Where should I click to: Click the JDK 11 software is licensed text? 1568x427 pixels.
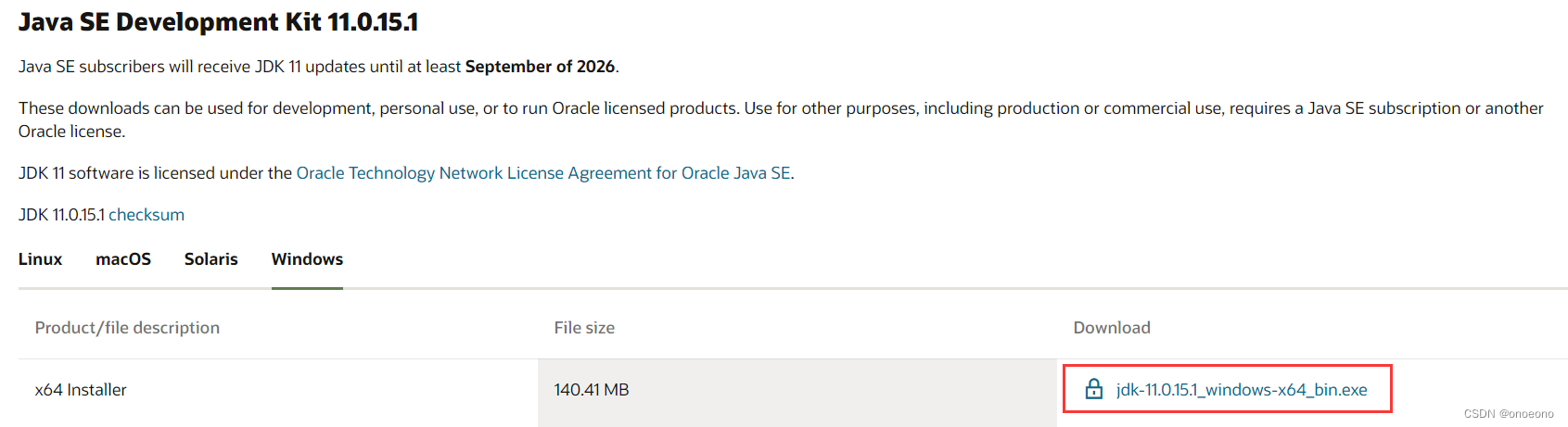(155, 173)
